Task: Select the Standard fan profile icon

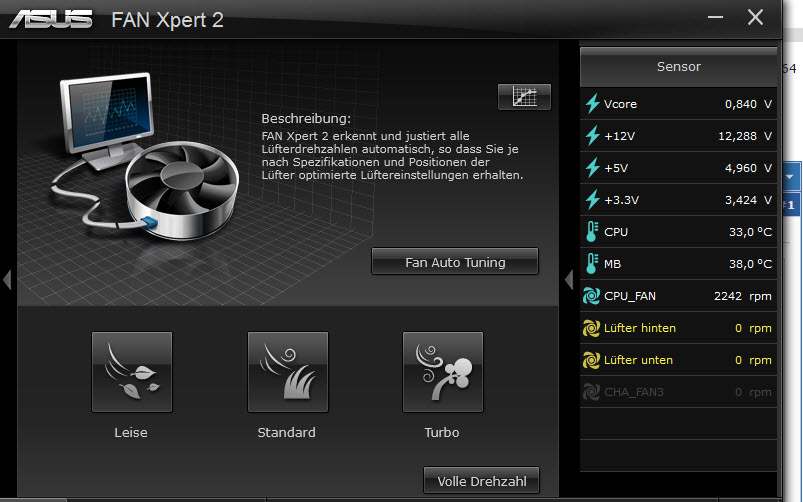Action: click(287, 372)
